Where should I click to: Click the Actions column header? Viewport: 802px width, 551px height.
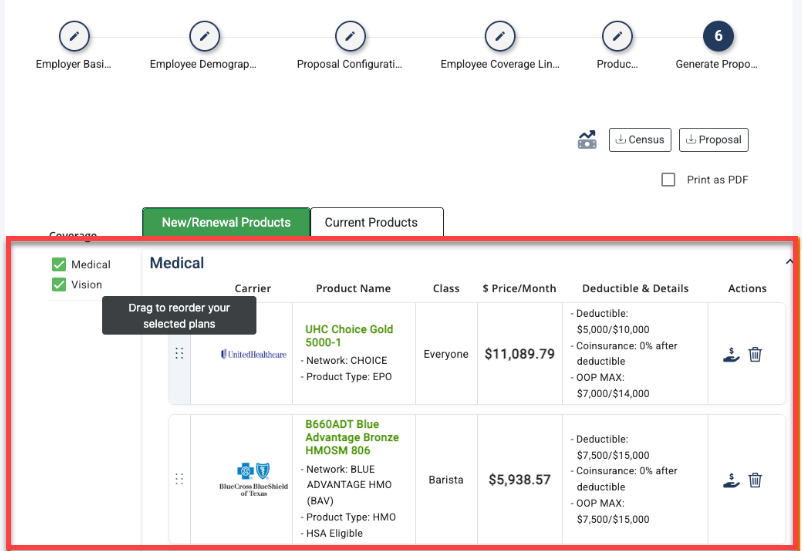[747, 289]
